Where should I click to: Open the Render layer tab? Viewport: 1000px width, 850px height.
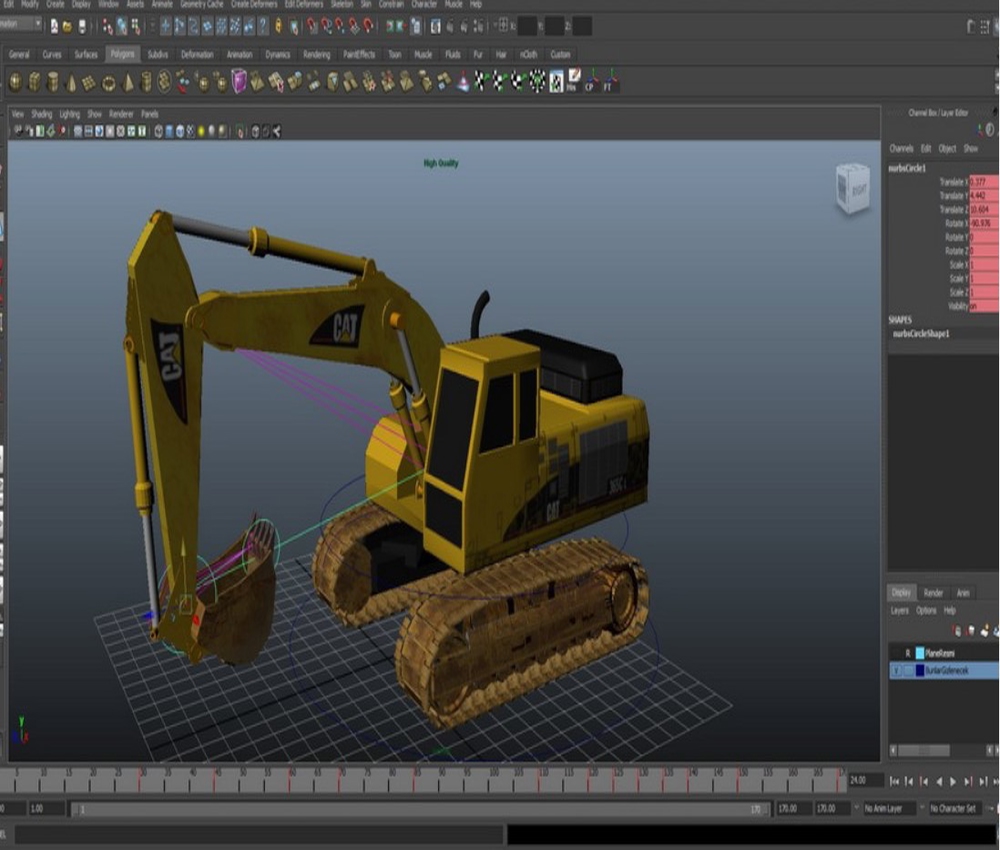(x=933, y=593)
